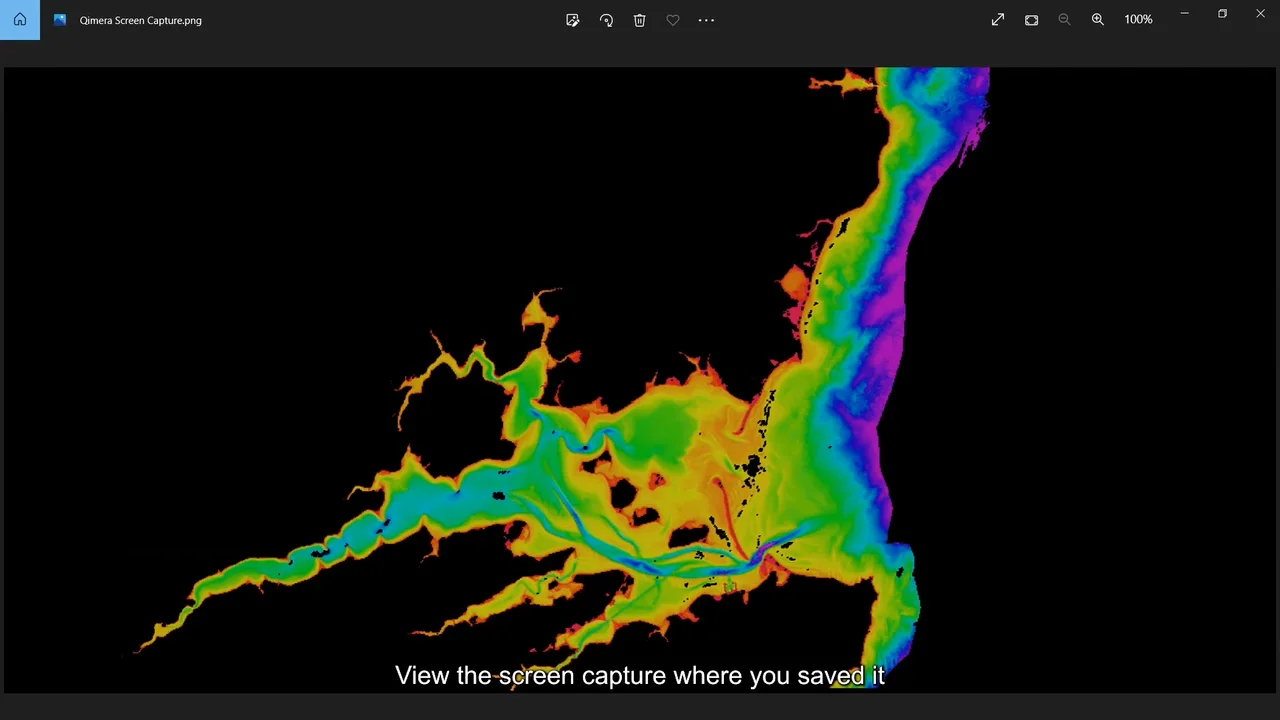Close the Photos window
The height and width of the screenshot is (720, 1280).
click(1260, 14)
